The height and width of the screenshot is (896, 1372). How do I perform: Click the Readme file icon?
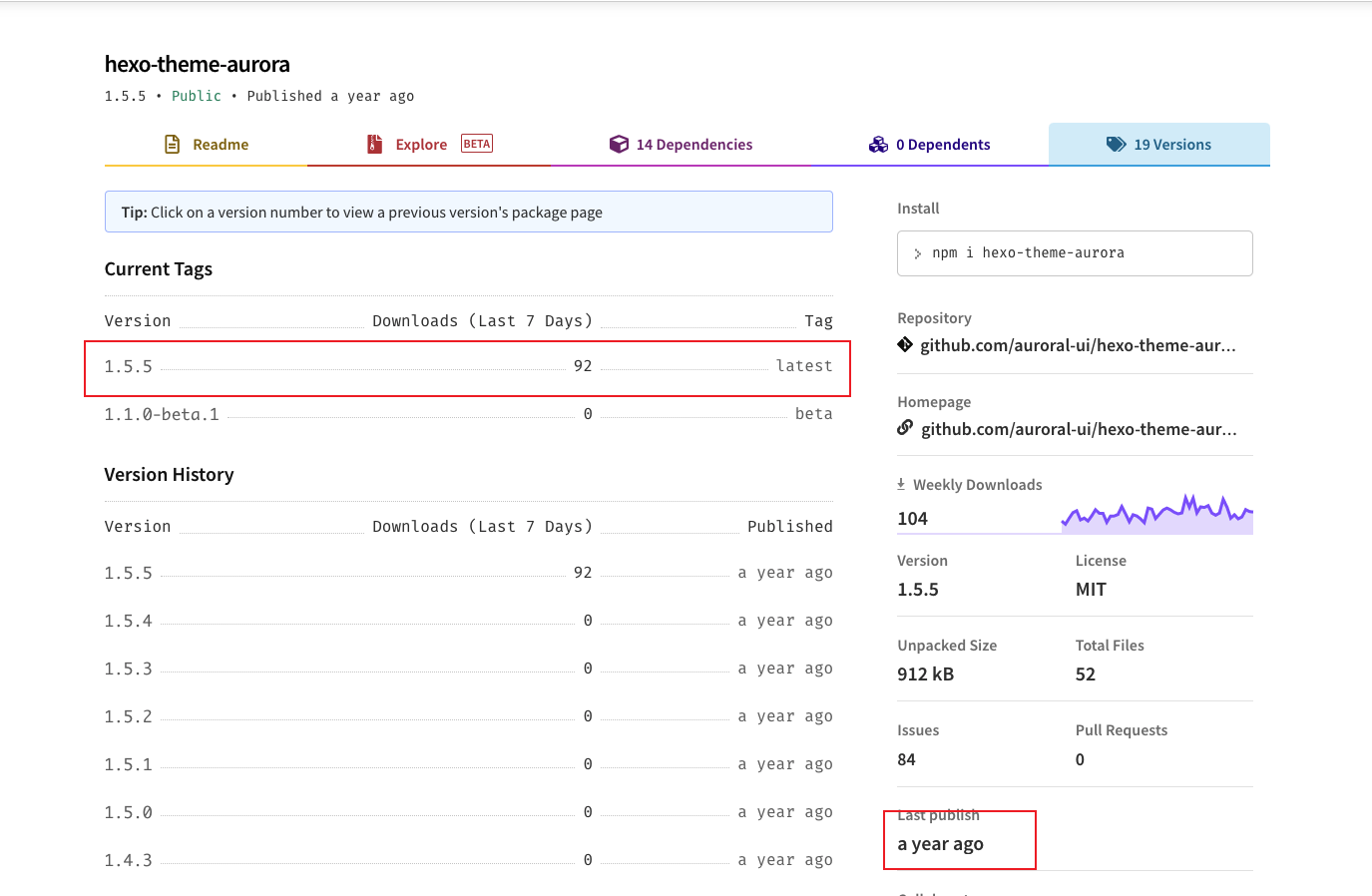172,145
